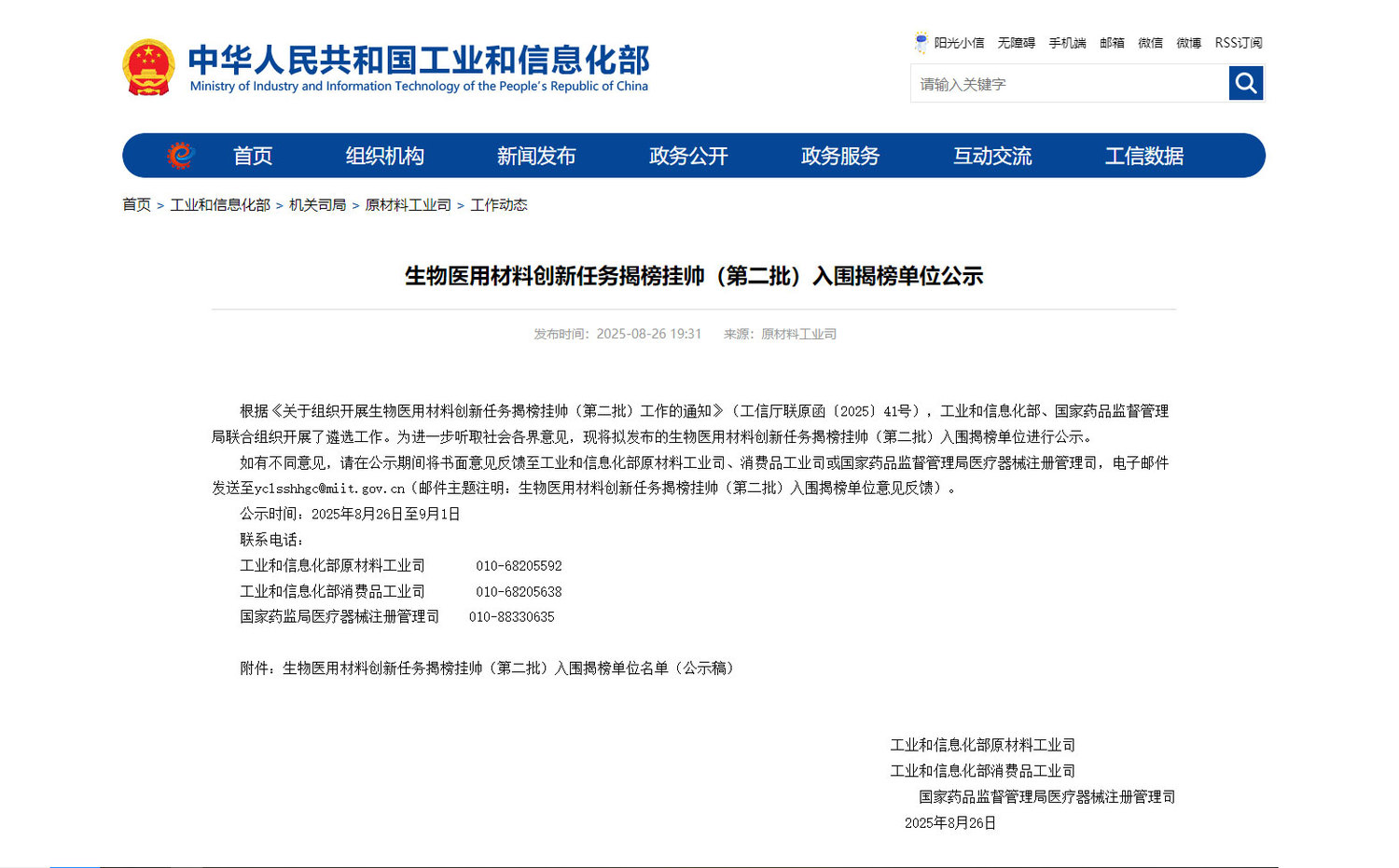Viewport: 1399px width, 868px height.
Task: Open the 组织机构 navigation item
Action: (384, 156)
